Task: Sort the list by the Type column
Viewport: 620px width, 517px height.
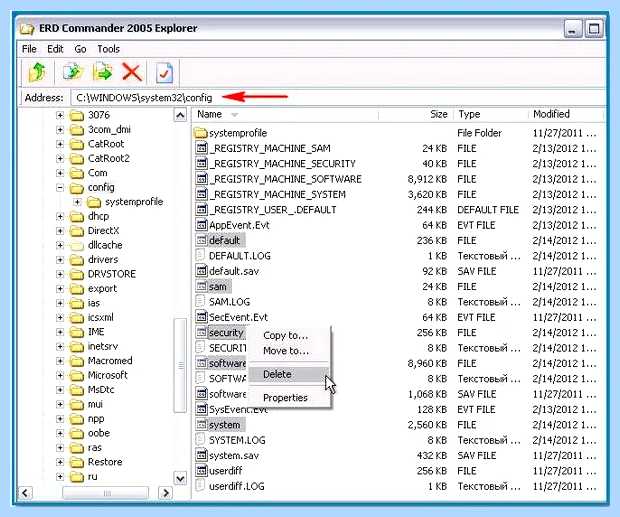Action: [490, 115]
